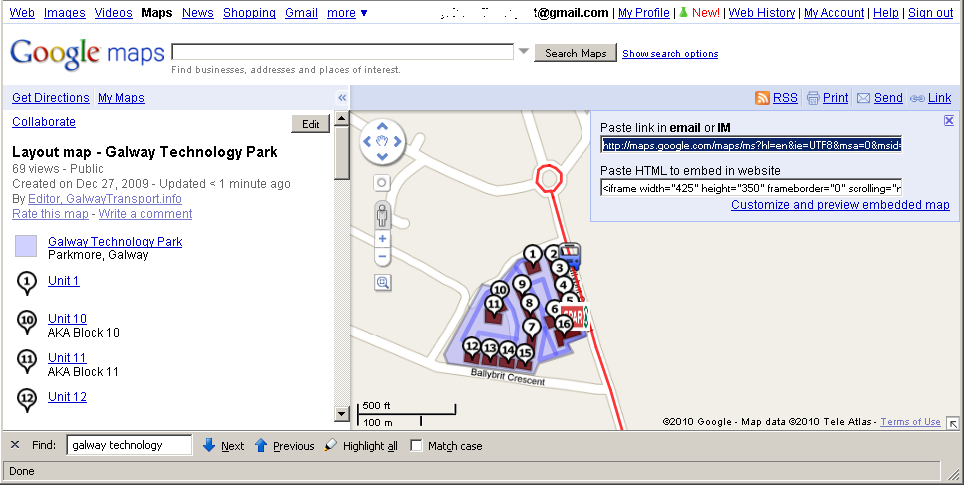The height and width of the screenshot is (486, 967).
Task: Click the embed HTML iframe field
Action: pyautogui.click(x=751, y=187)
